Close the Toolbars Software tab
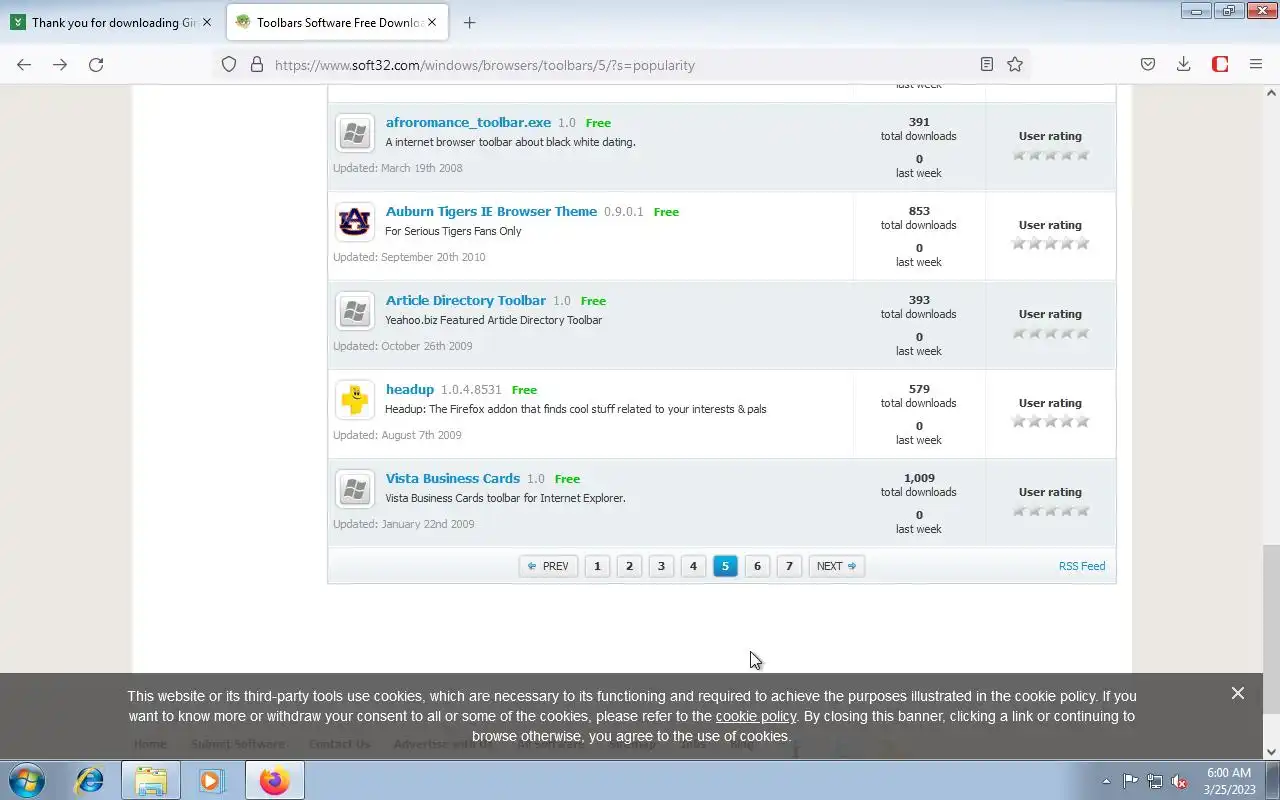Image resolution: width=1280 pixels, height=800 pixels. coord(432,22)
